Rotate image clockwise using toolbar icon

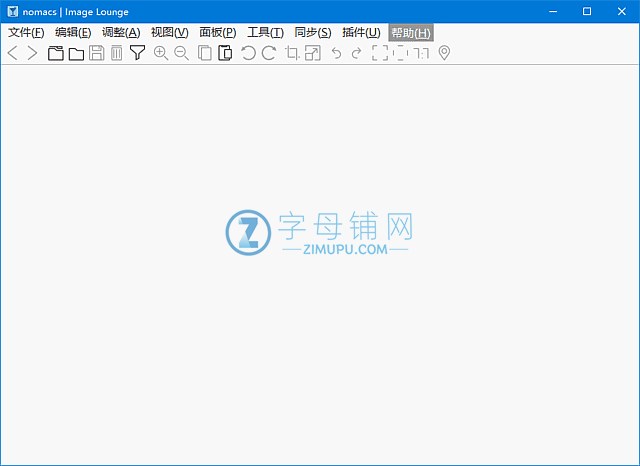[x=268, y=53]
